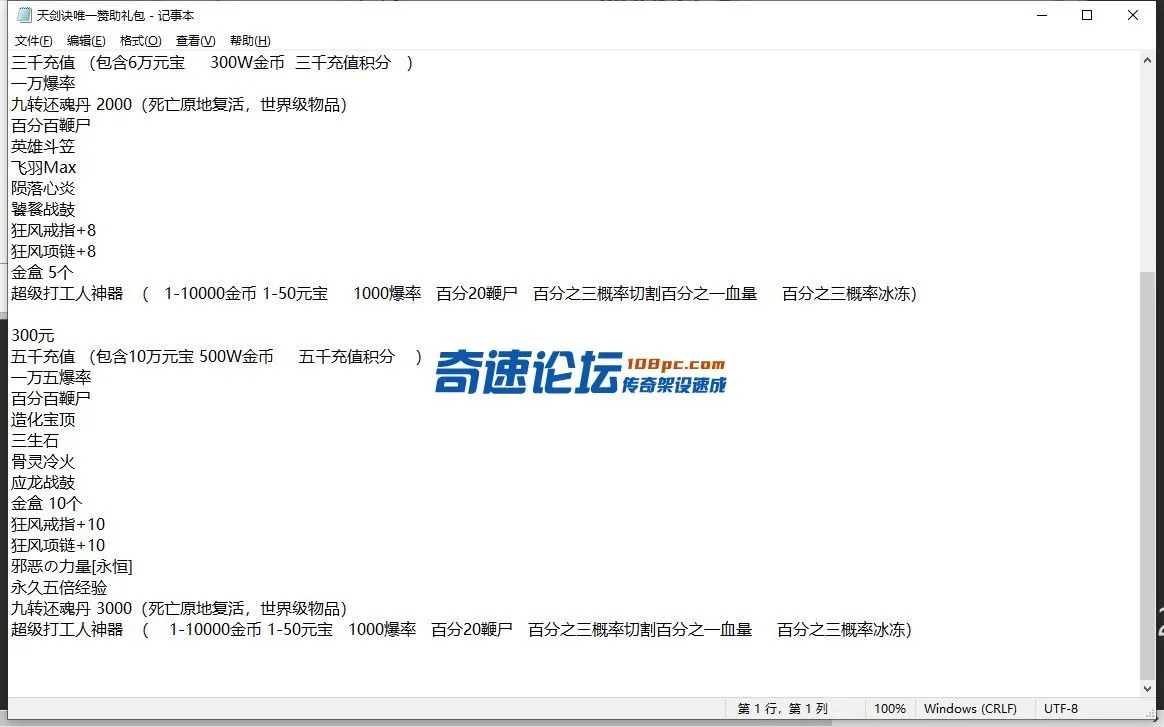Click the line 永久五倍经验
Viewport: 1164px width, 727px height.
pos(59,587)
